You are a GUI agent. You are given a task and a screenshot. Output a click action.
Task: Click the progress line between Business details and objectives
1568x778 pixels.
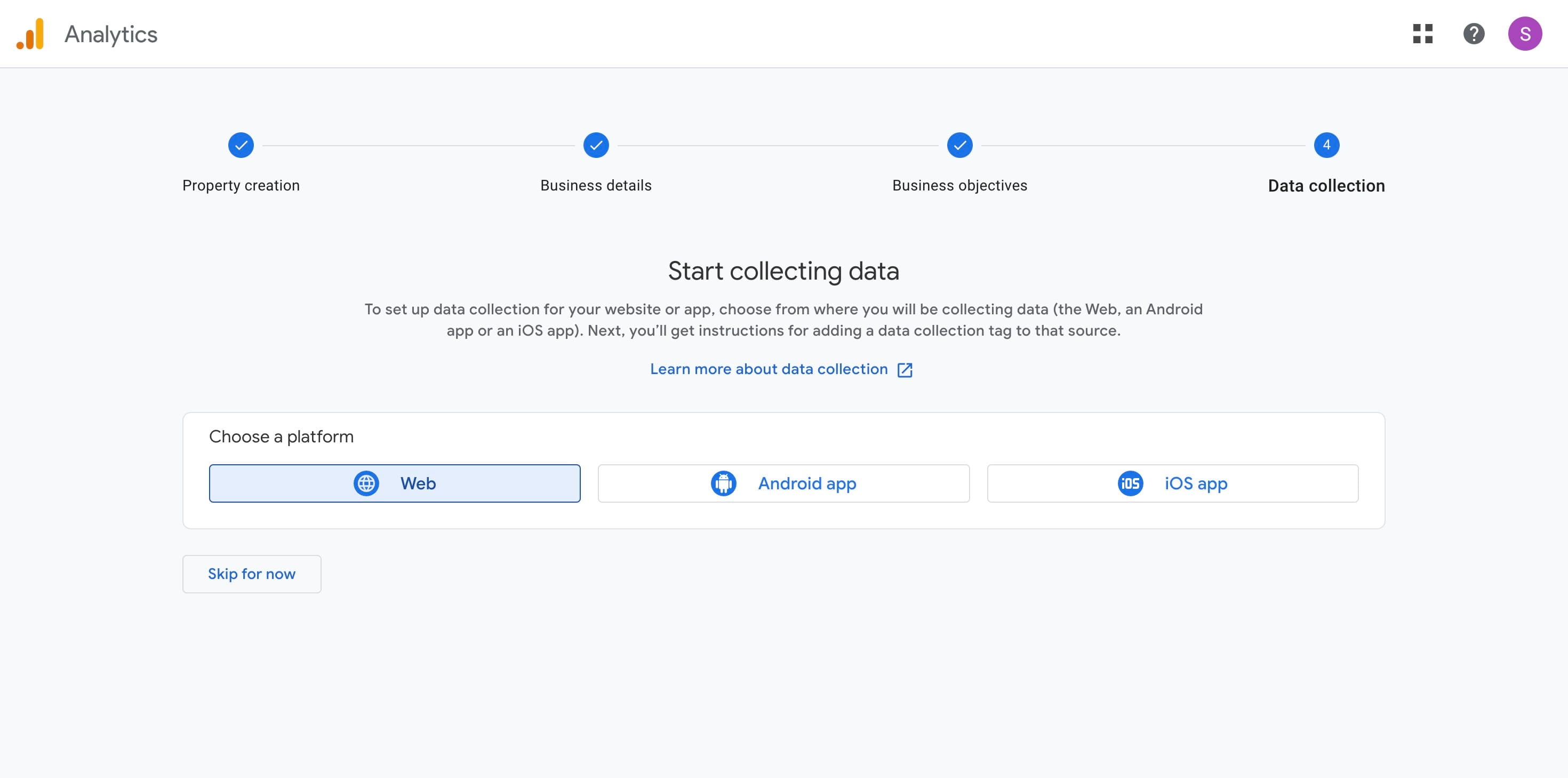(779, 146)
